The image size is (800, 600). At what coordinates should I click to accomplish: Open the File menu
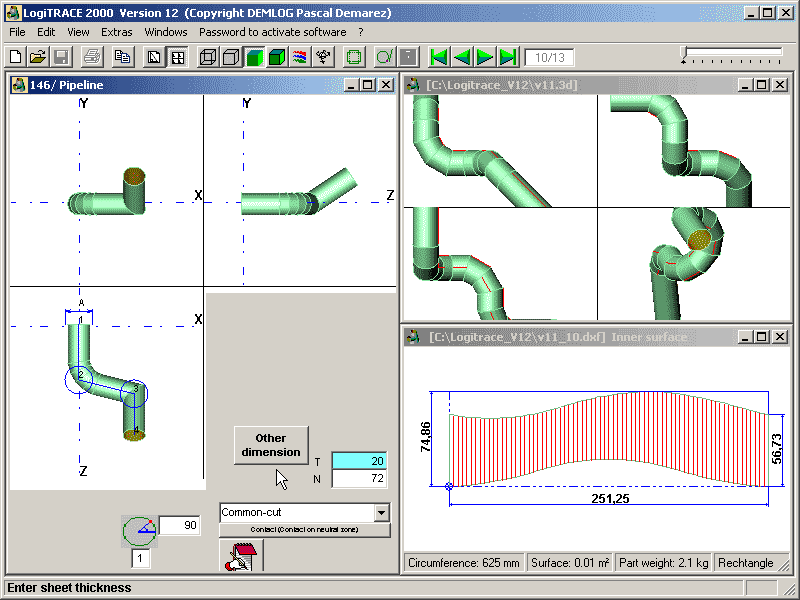[17, 32]
